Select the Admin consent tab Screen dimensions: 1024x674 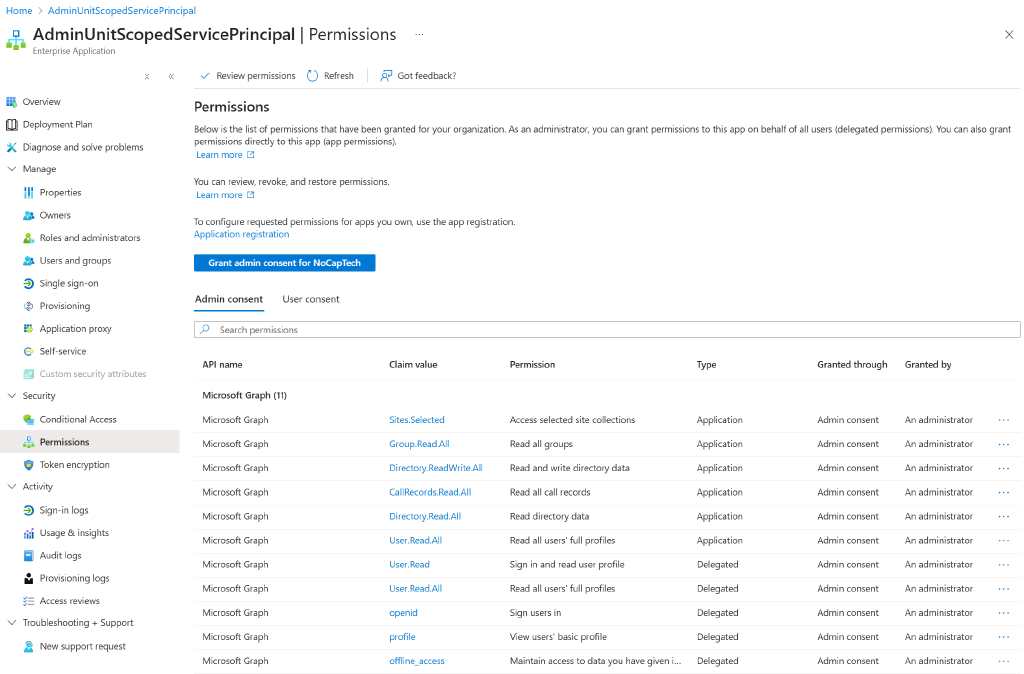coord(229,298)
